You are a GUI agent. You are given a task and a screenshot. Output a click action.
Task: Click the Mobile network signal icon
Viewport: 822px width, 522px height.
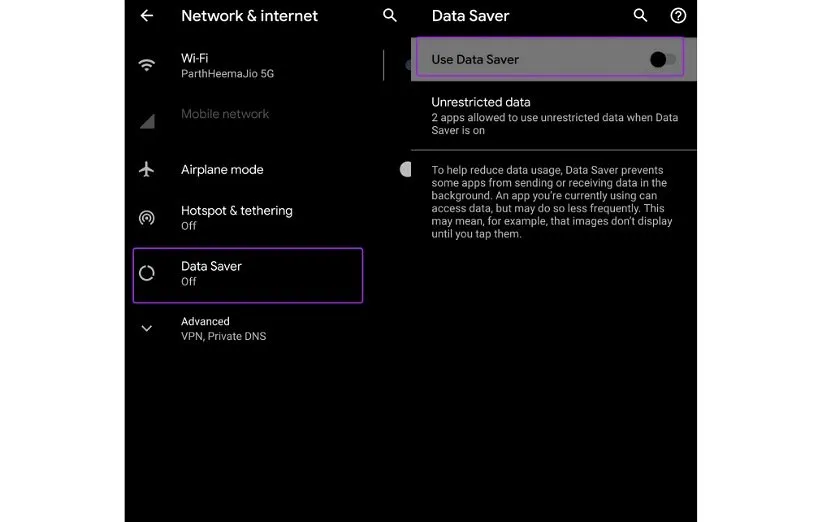(147, 121)
